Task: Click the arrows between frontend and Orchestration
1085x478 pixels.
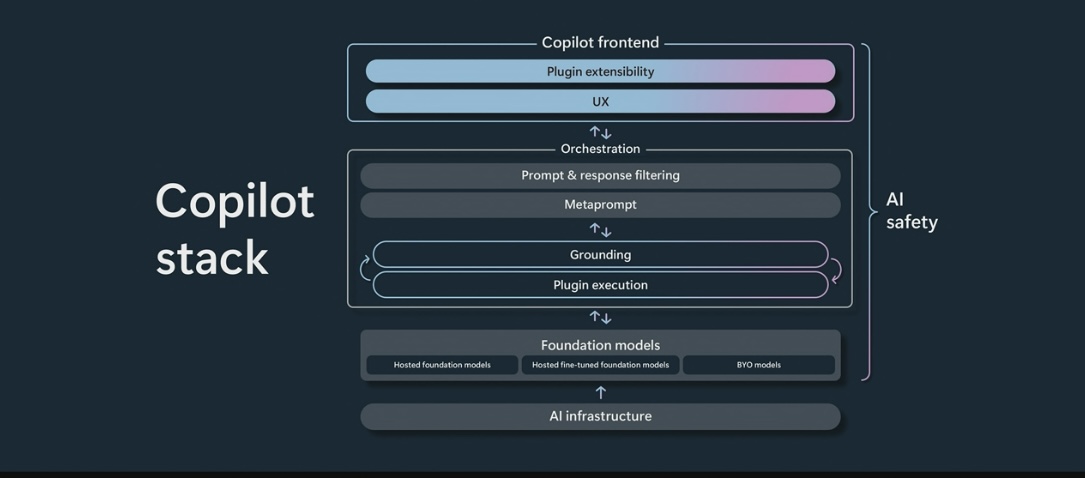Action: pos(600,133)
